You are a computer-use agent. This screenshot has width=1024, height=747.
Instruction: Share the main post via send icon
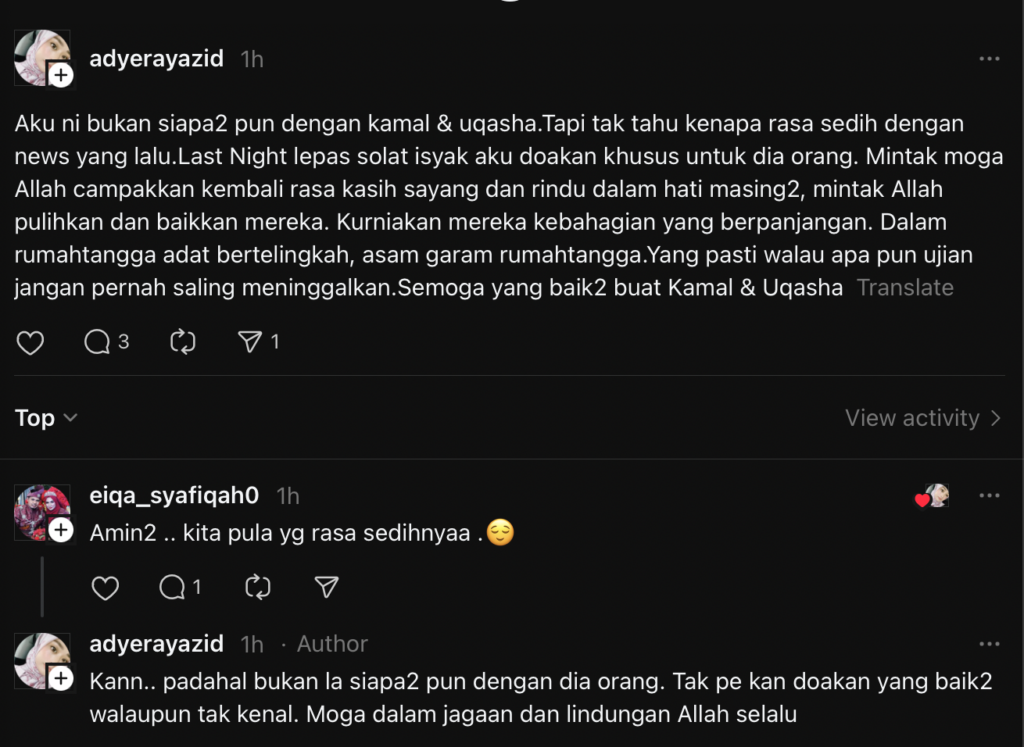[x=259, y=342]
